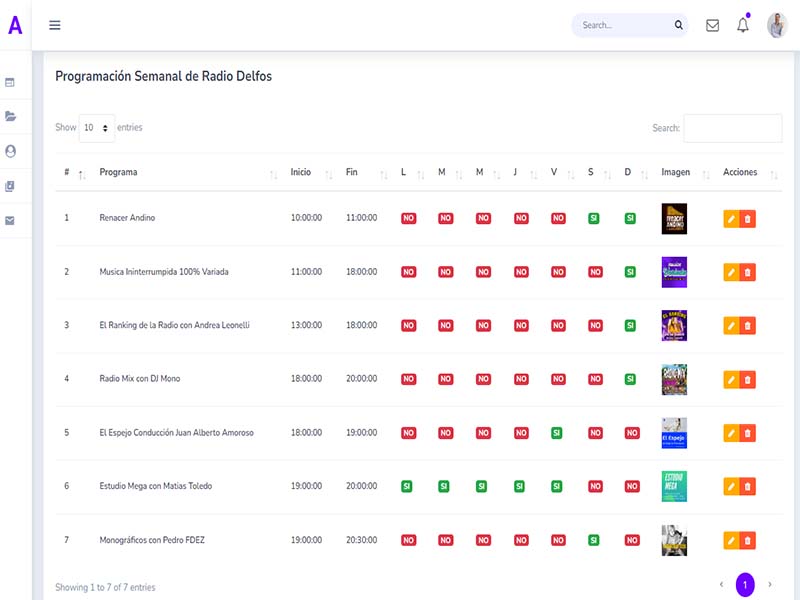Image resolution: width=800 pixels, height=600 pixels.
Task: Open the folder icon in left sidebar
Action: click(11, 116)
